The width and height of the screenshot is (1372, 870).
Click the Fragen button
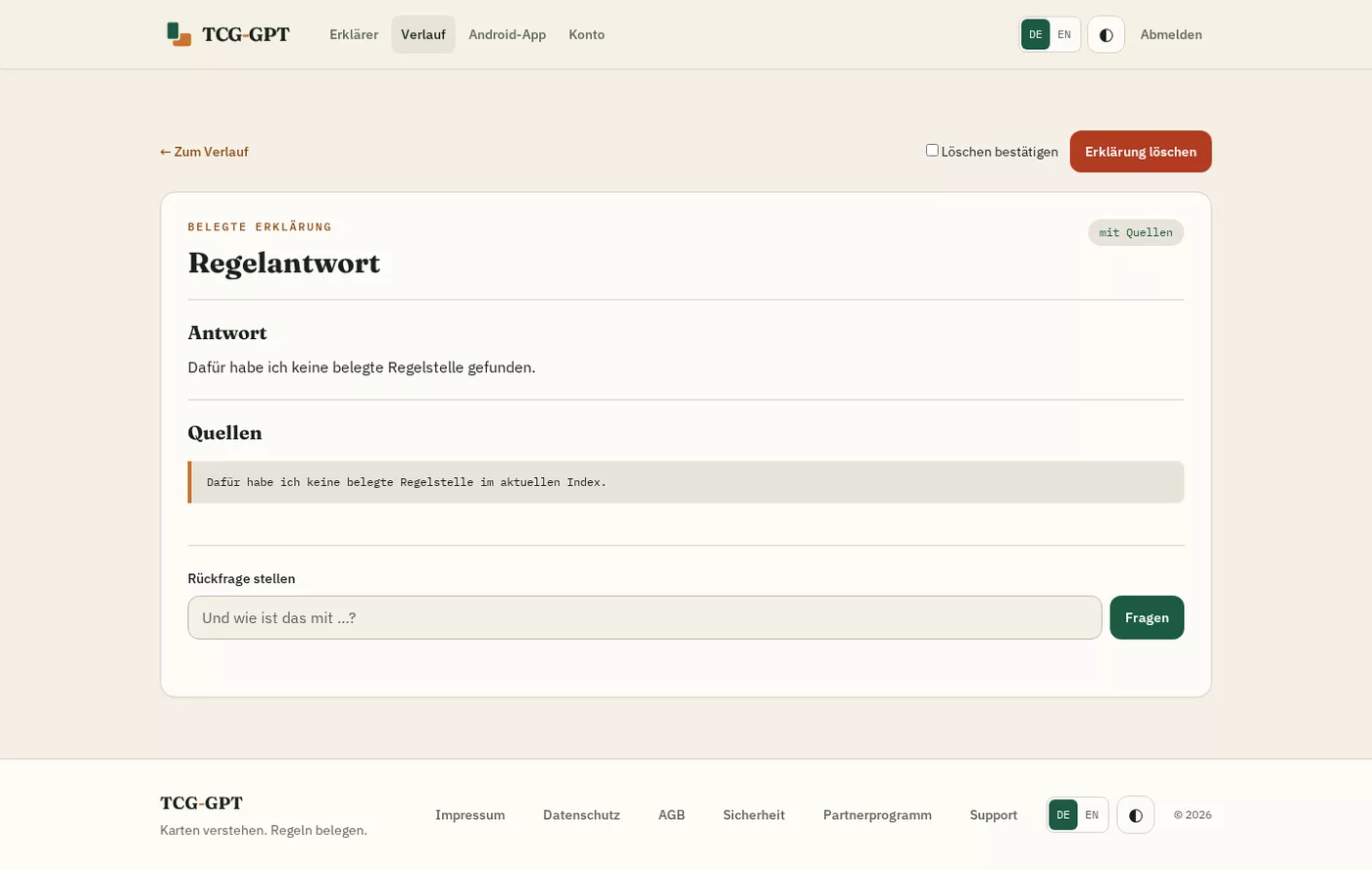pyautogui.click(x=1147, y=617)
